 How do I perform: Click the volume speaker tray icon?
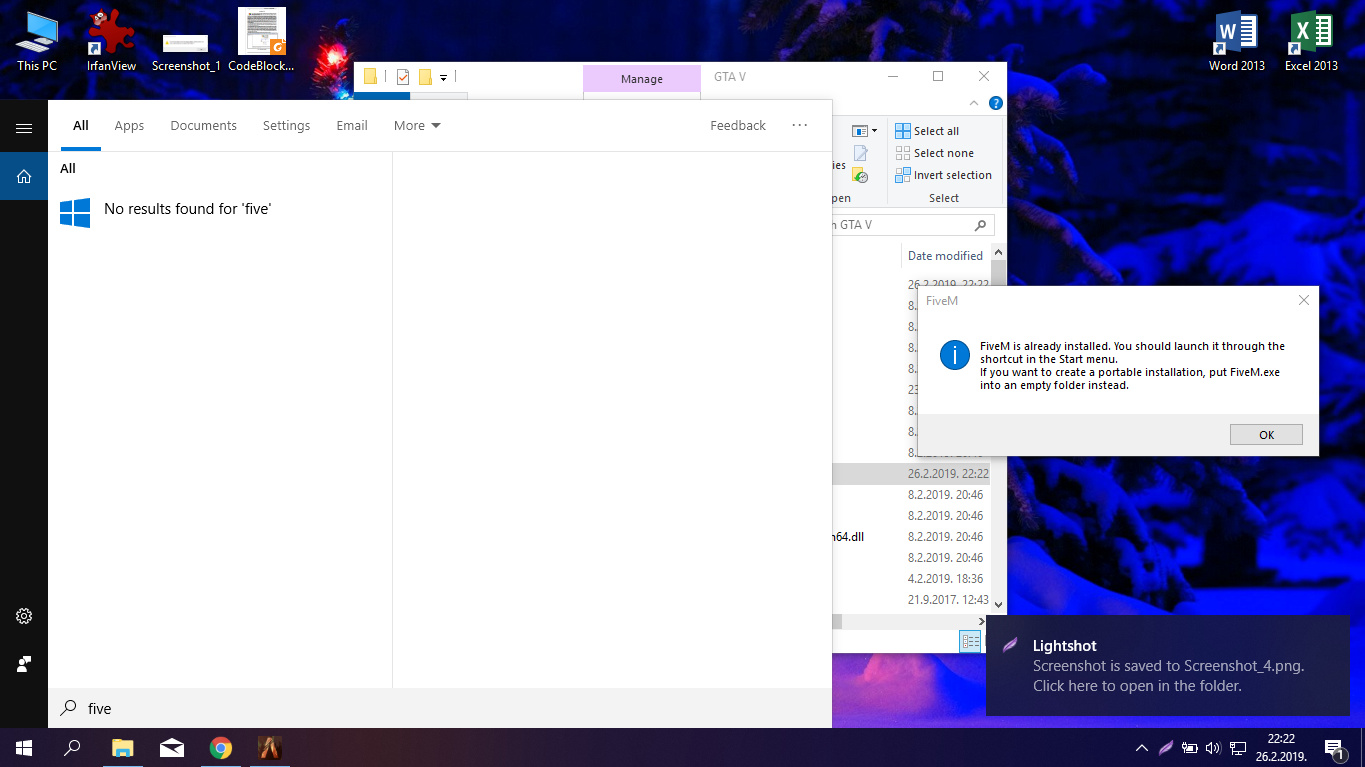(1213, 747)
